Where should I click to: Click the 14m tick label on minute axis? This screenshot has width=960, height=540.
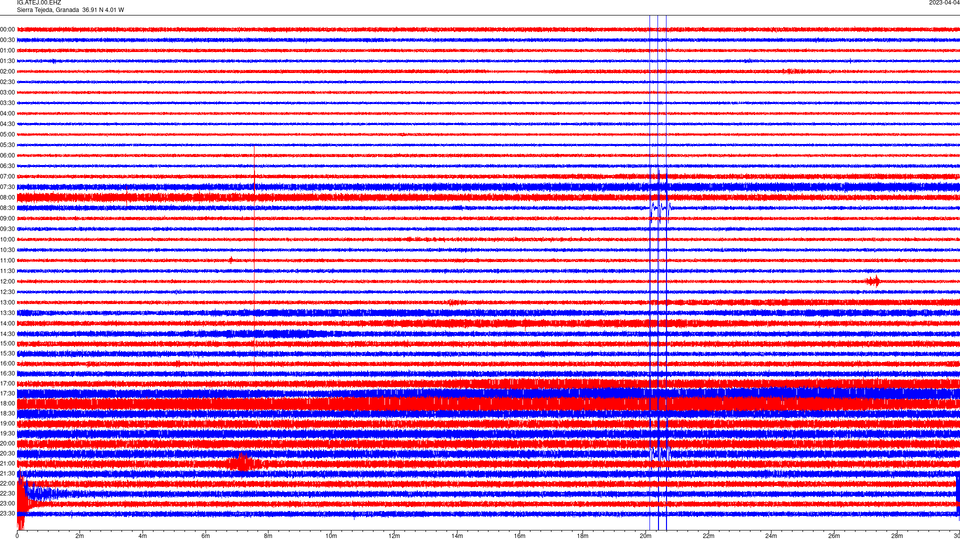pyautogui.click(x=457, y=536)
